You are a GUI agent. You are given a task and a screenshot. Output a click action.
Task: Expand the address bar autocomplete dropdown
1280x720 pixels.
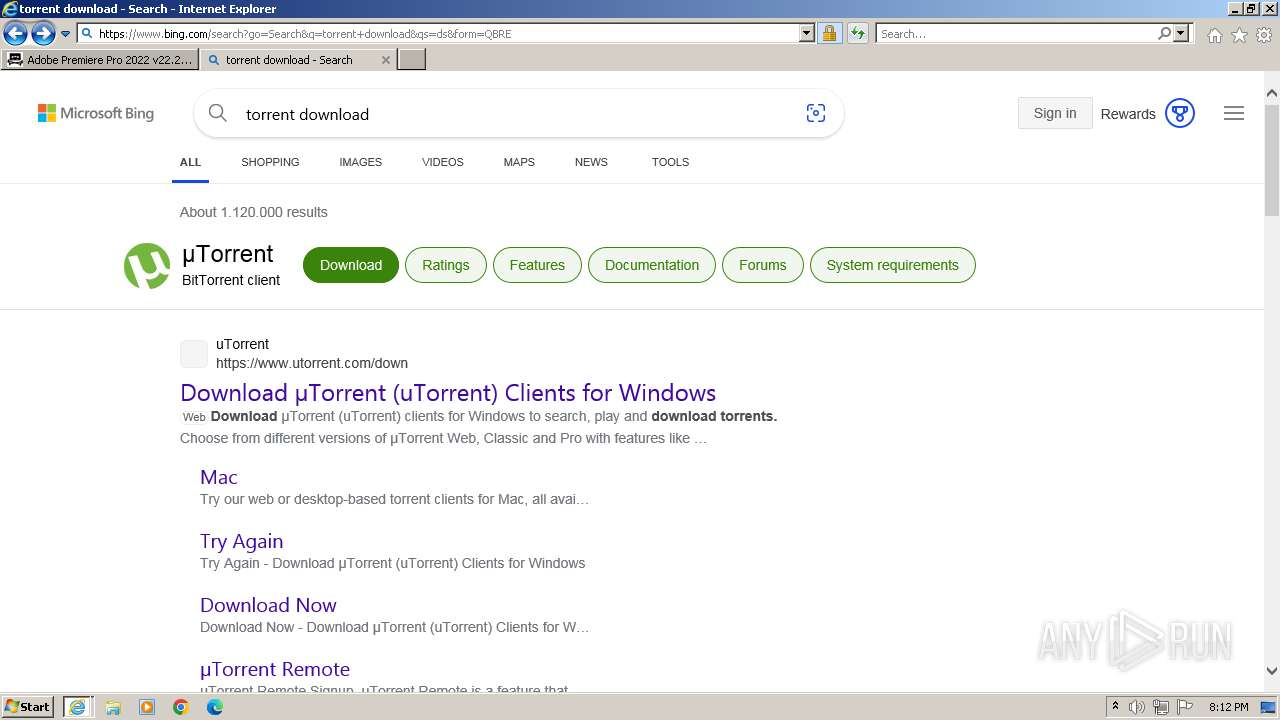click(x=807, y=34)
